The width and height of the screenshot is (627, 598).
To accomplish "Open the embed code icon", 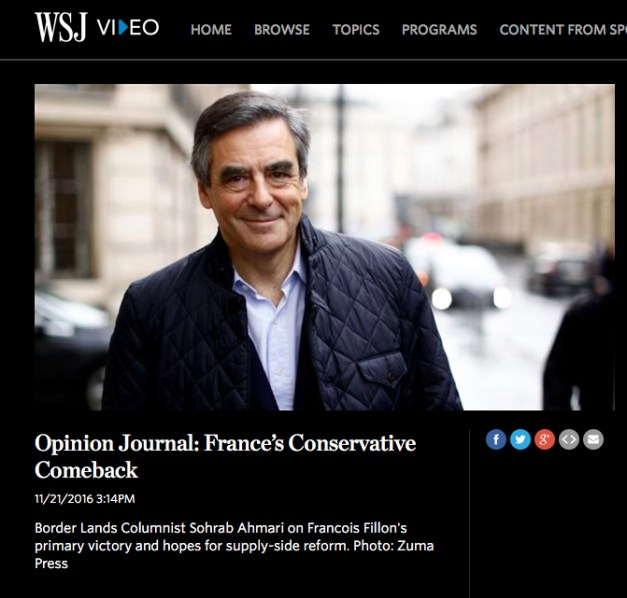I will [569, 440].
